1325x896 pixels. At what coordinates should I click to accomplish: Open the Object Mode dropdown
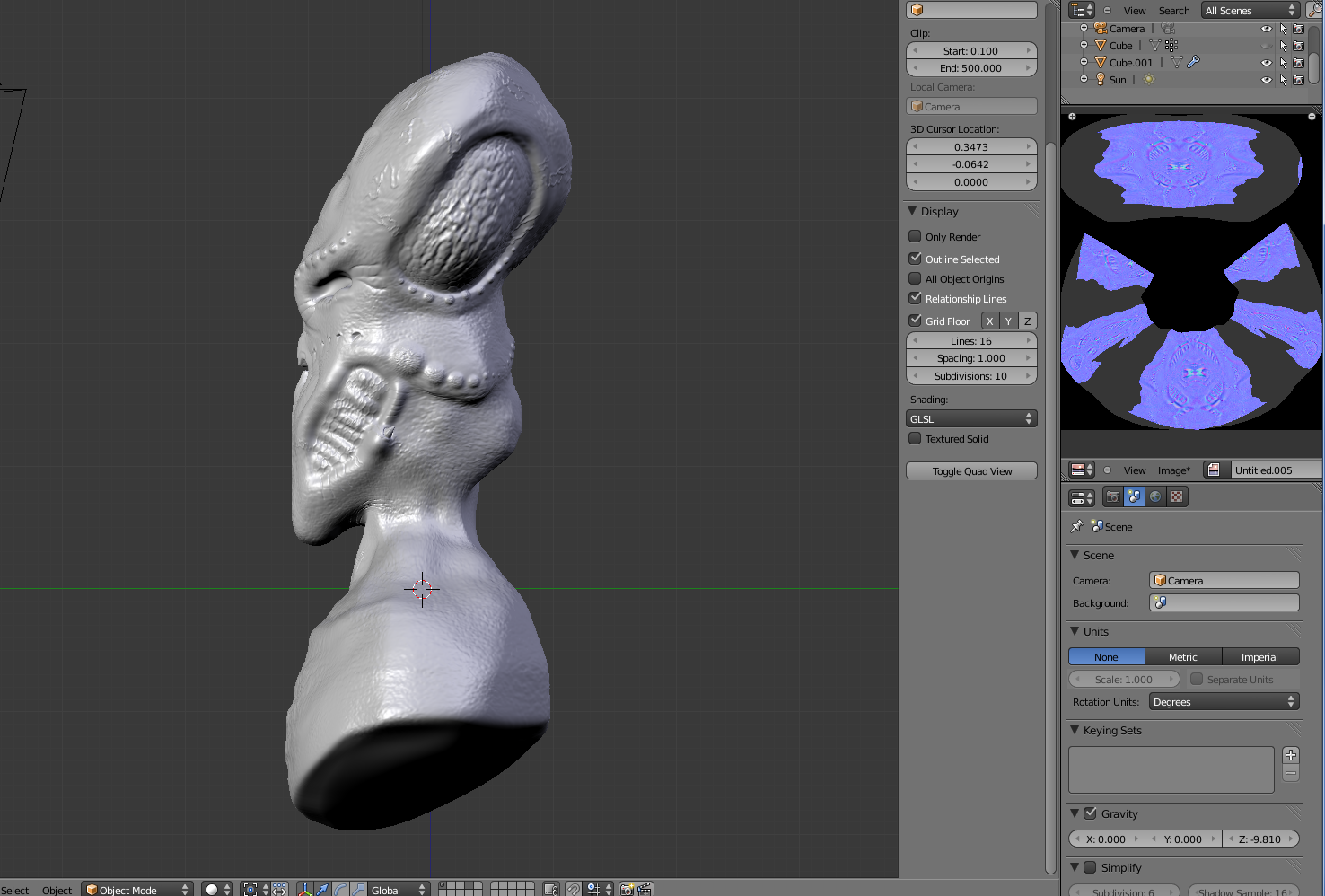137,889
